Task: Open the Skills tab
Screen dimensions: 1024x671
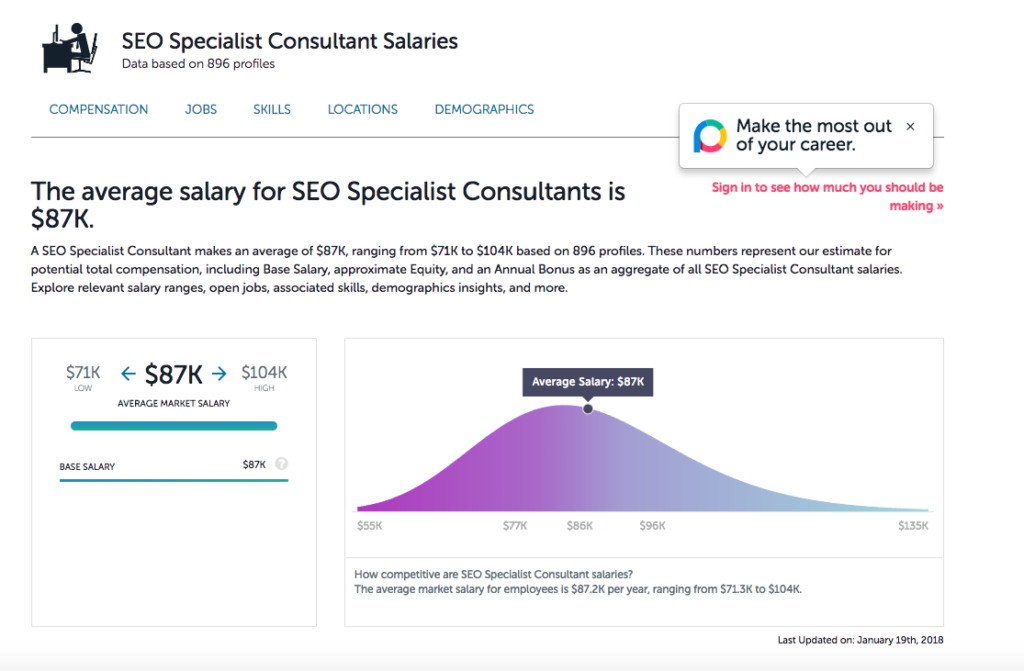Action: pyautogui.click(x=272, y=110)
